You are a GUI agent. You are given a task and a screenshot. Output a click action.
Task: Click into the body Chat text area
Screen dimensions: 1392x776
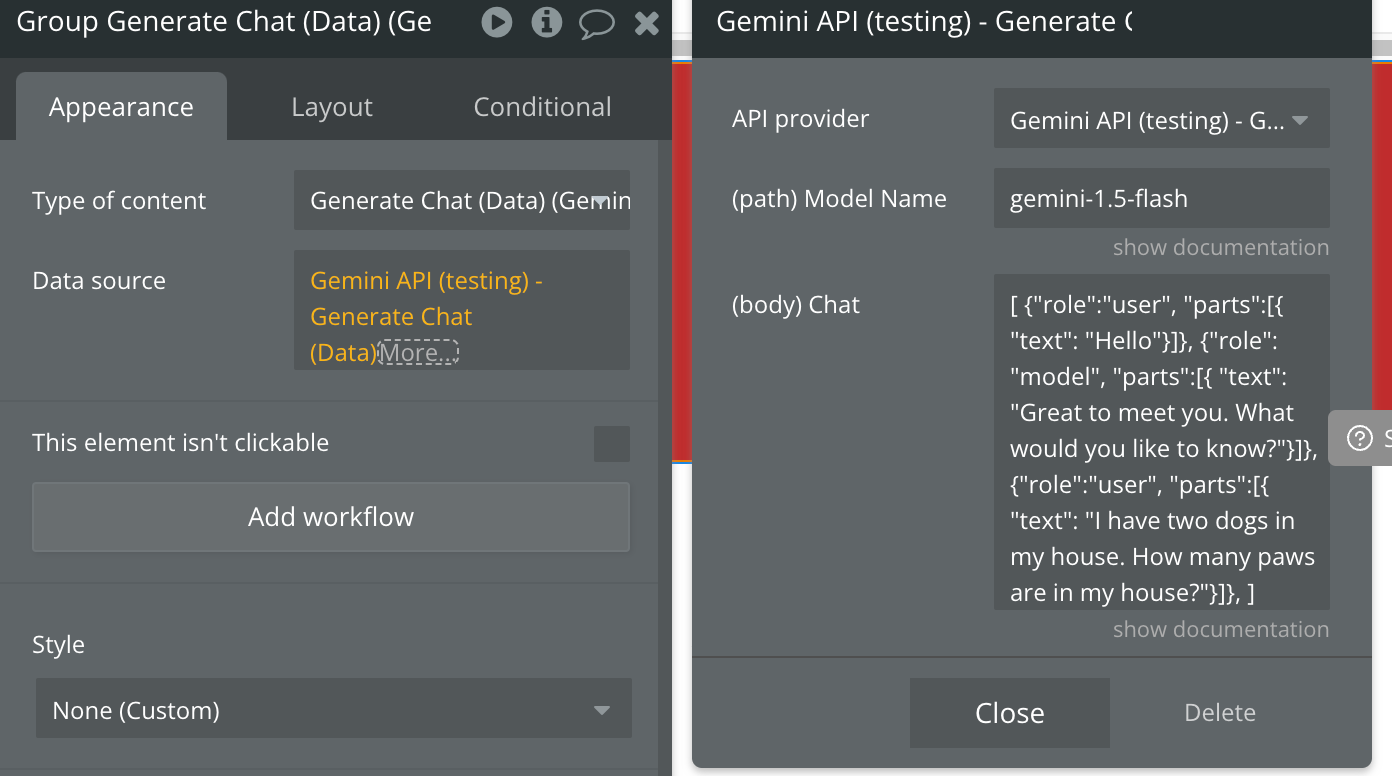(1161, 441)
